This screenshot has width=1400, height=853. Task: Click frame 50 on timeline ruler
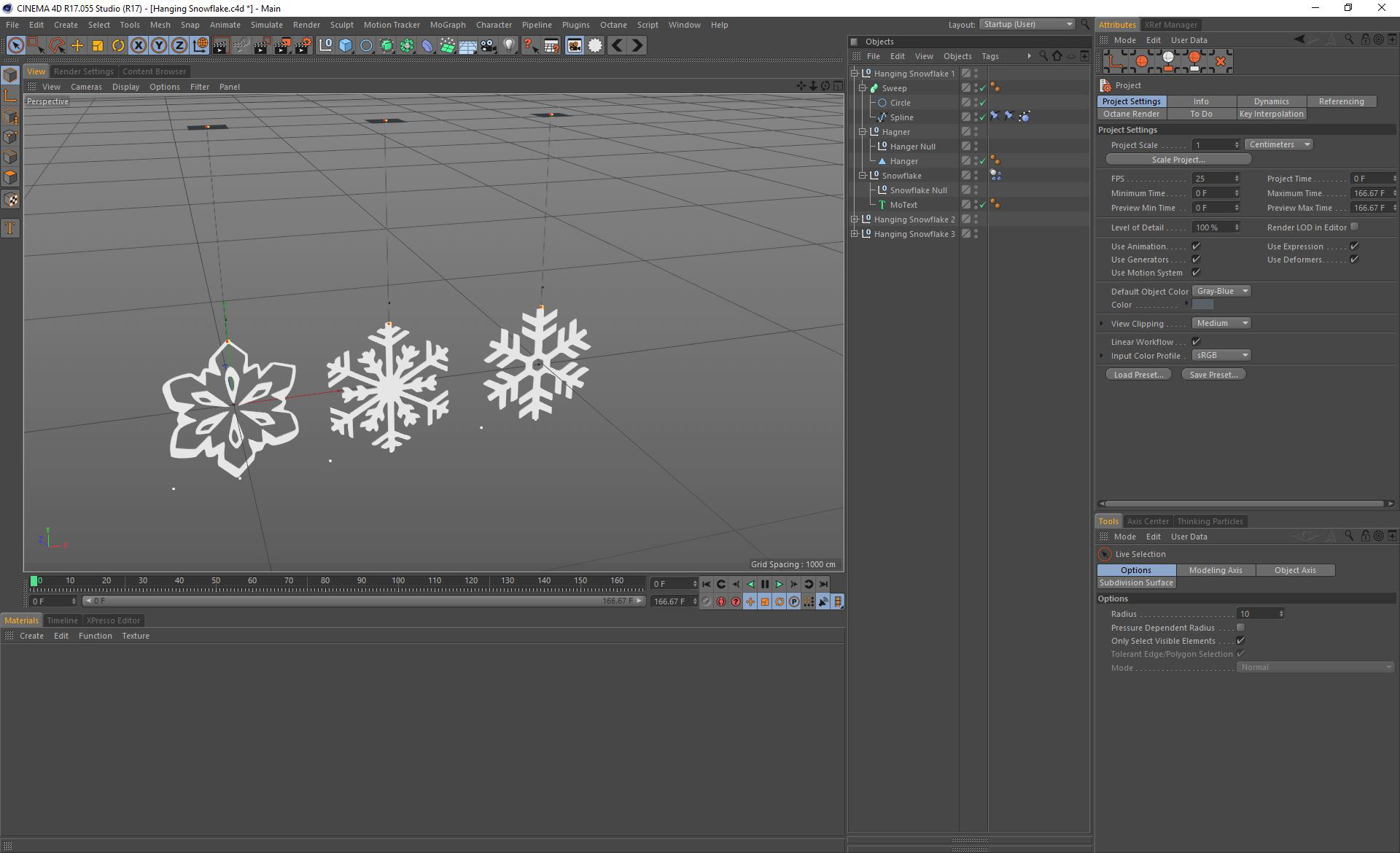(216, 581)
